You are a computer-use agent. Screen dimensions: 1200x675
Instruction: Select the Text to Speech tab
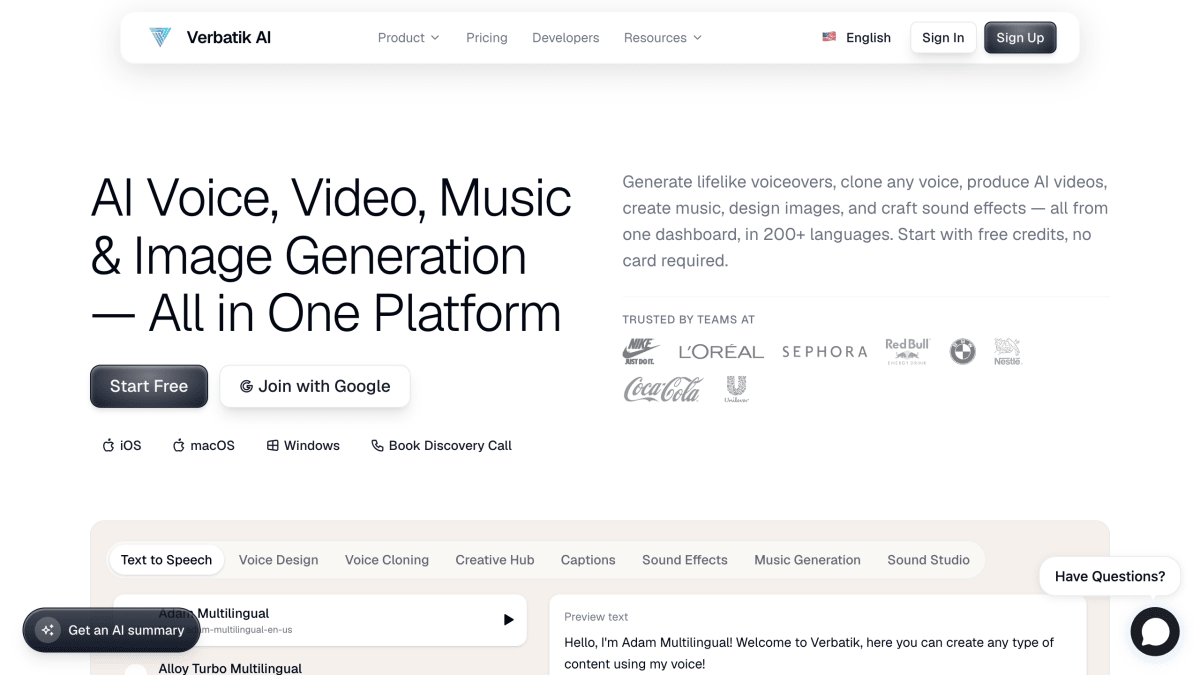[x=166, y=560]
